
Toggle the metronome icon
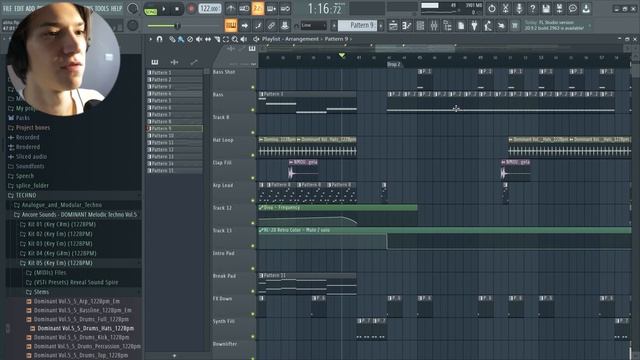[231, 9]
